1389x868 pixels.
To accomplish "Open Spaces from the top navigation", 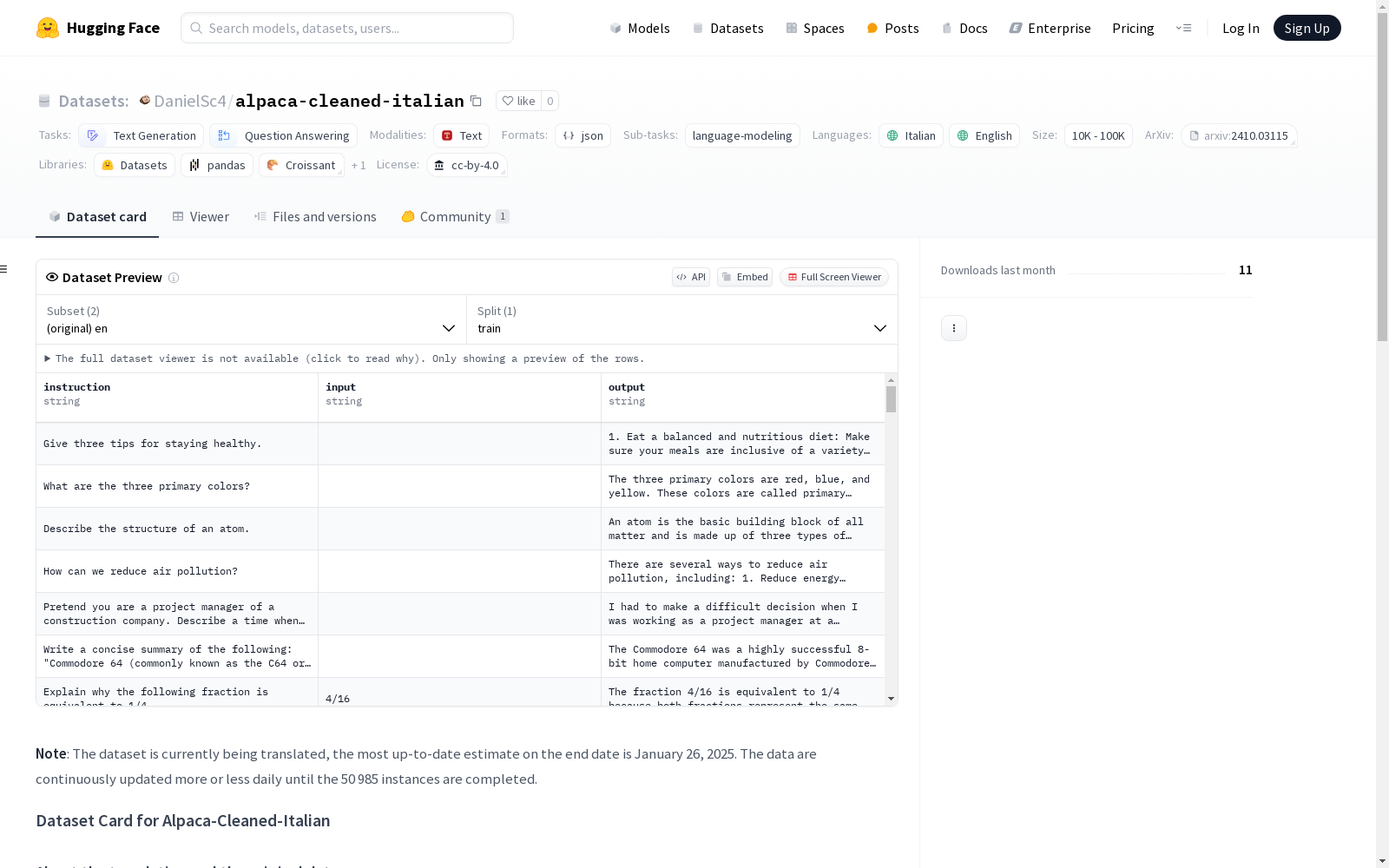I will coord(815,28).
